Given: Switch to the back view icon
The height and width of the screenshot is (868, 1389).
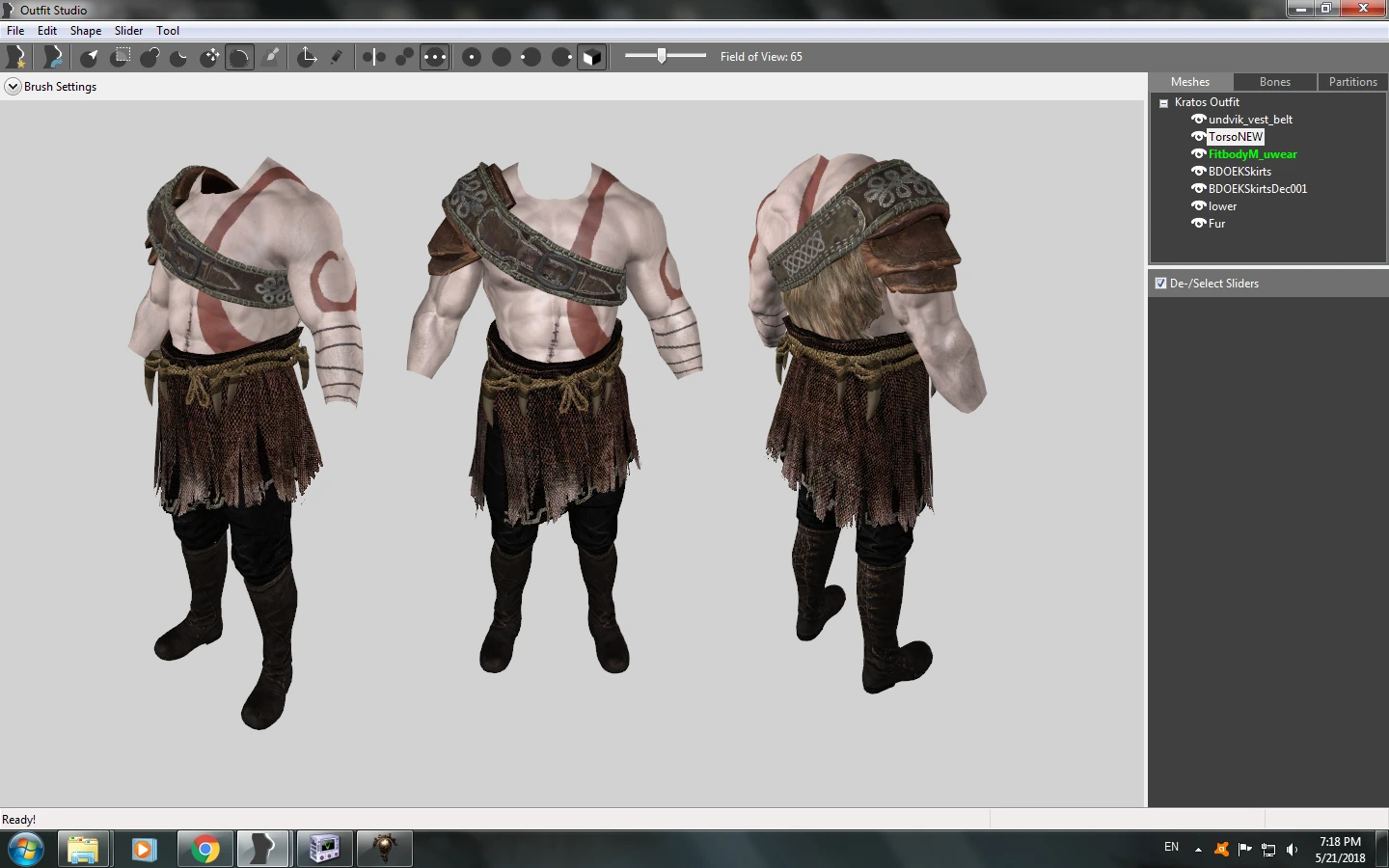Looking at the screenshot, I should tap(502, 57).
